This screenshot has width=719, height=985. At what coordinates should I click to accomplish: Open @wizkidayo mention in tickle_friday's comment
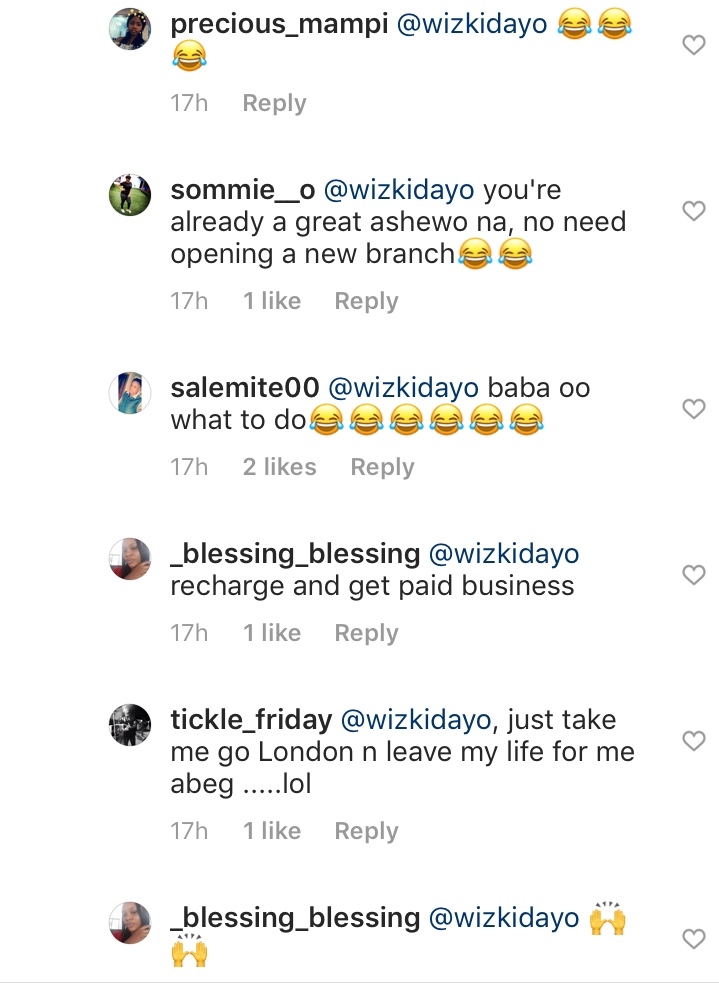coord(418,719)
